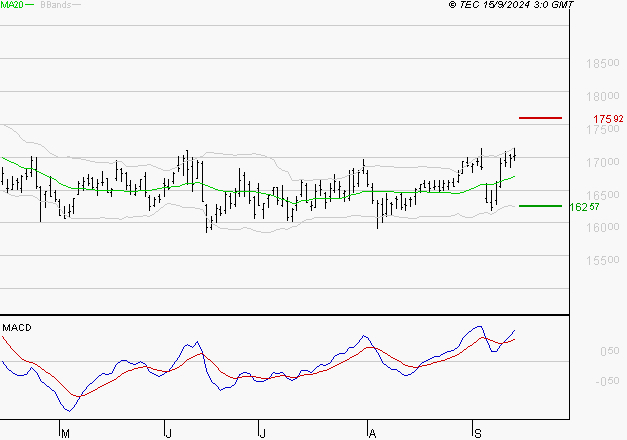Click the BBands legend label

[56, 5]
